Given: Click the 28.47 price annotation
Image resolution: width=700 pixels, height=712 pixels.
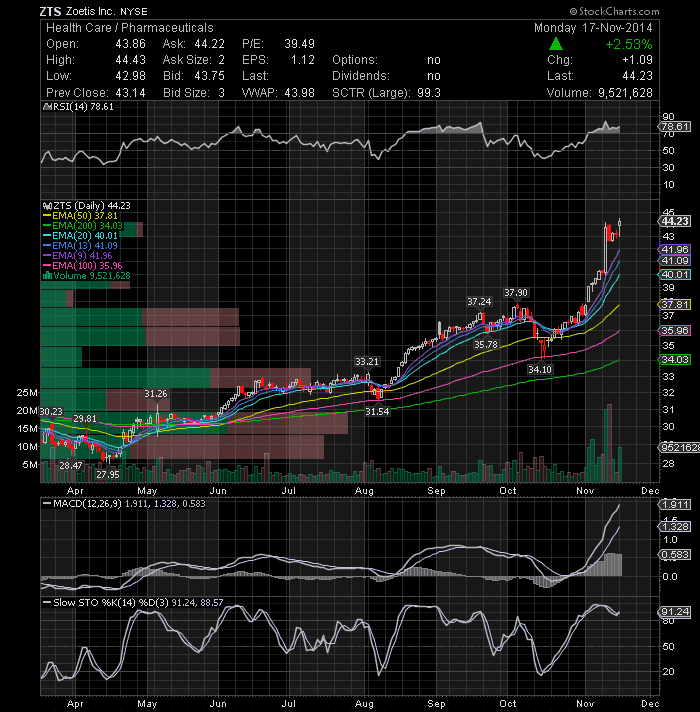Looking at the screenshot, I should 71,465.
